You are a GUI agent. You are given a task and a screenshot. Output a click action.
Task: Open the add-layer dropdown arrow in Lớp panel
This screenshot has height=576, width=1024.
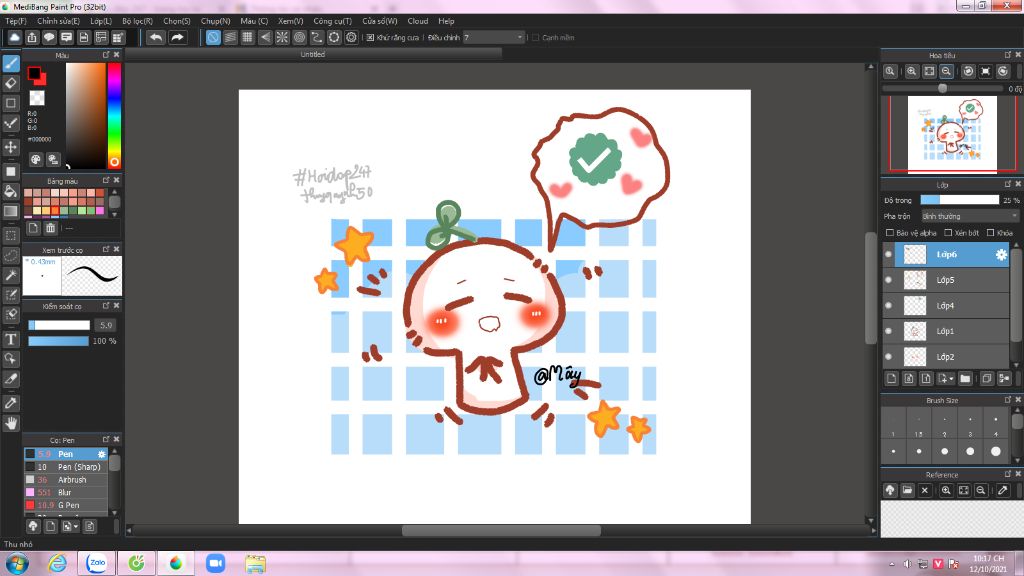click(951, 379)
